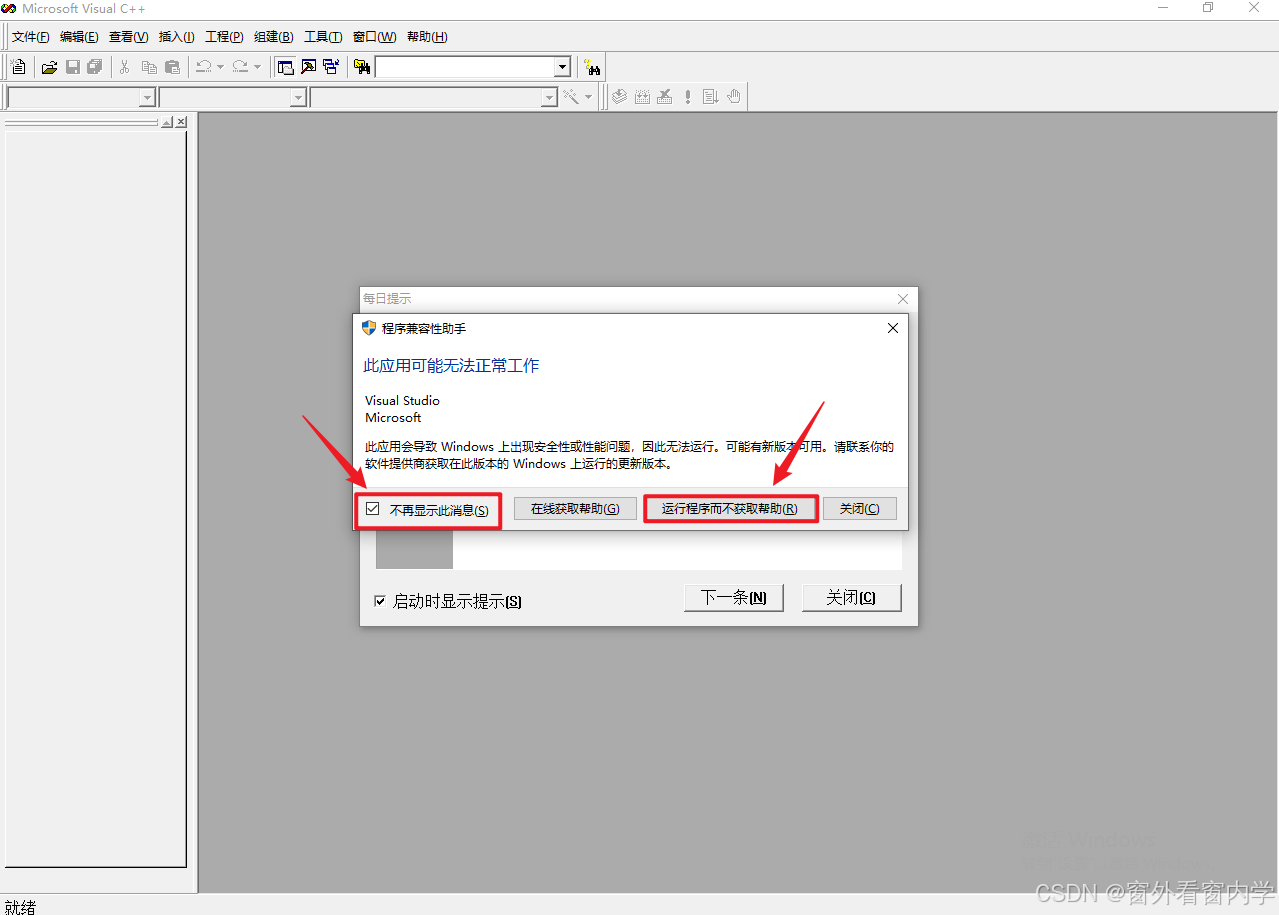The image size is (1279, 915).
Task: Click the 运行程序而不获取帮助(R) button
Action: [x=730, y=509]
